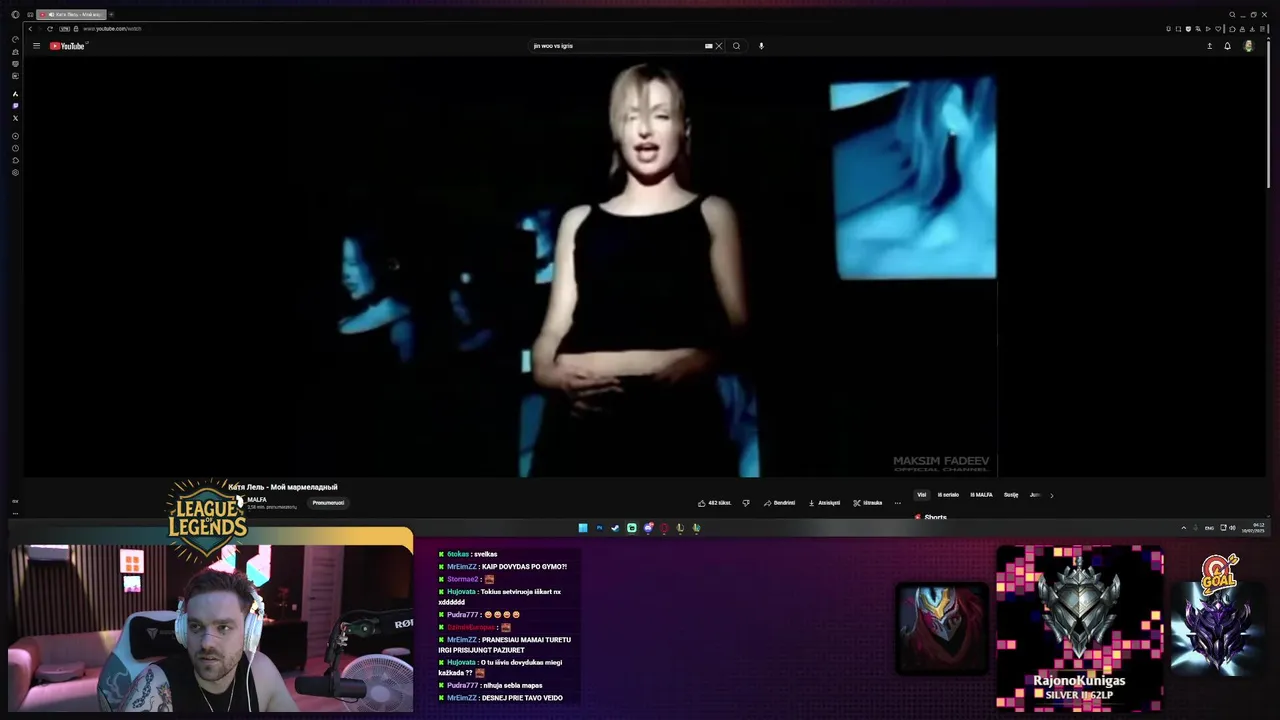Open a new browser tab with the plus
This screenshot has width=1280, height=720.
point(111,14)
